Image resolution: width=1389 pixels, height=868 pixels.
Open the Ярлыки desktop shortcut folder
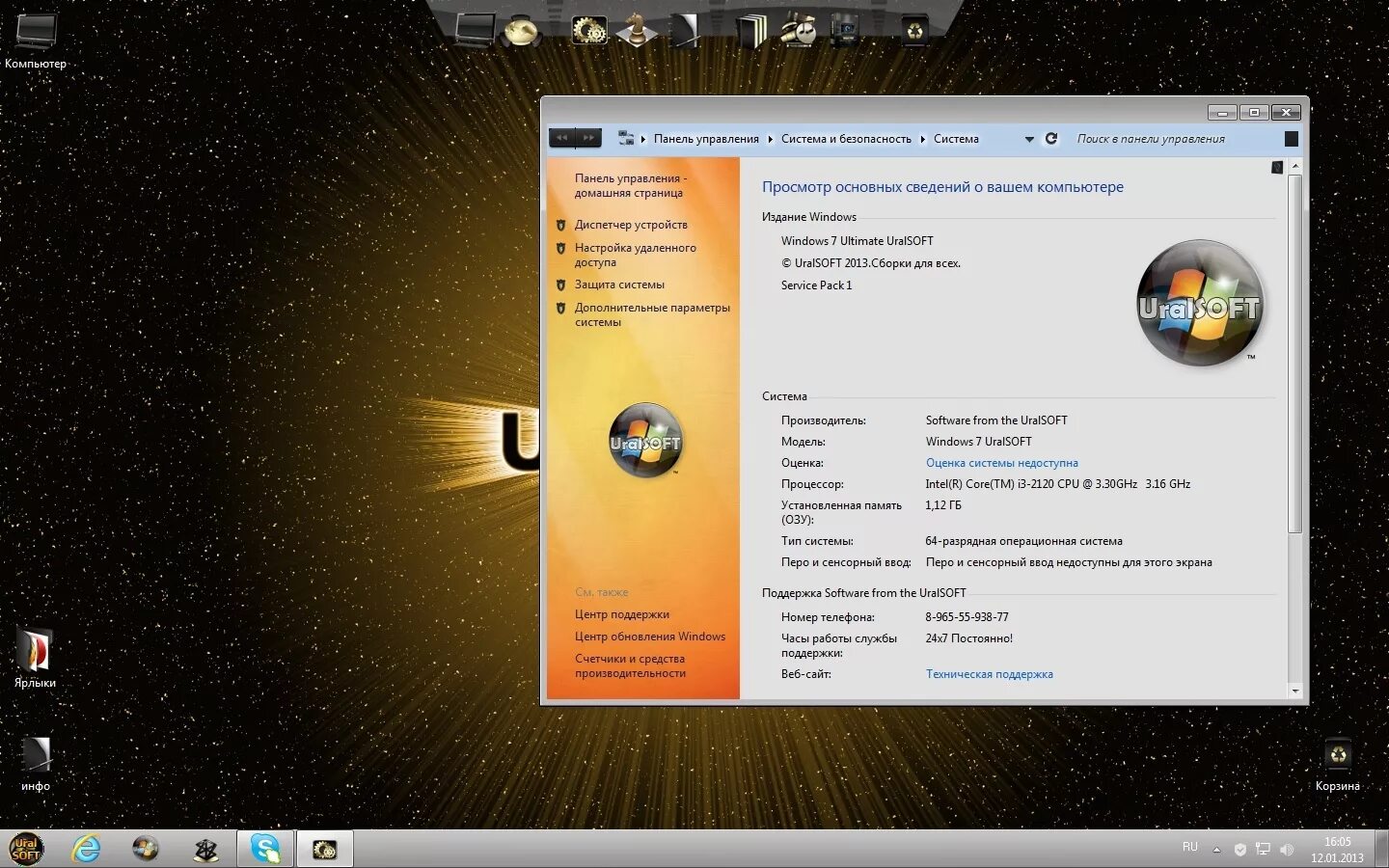point(35,659)
